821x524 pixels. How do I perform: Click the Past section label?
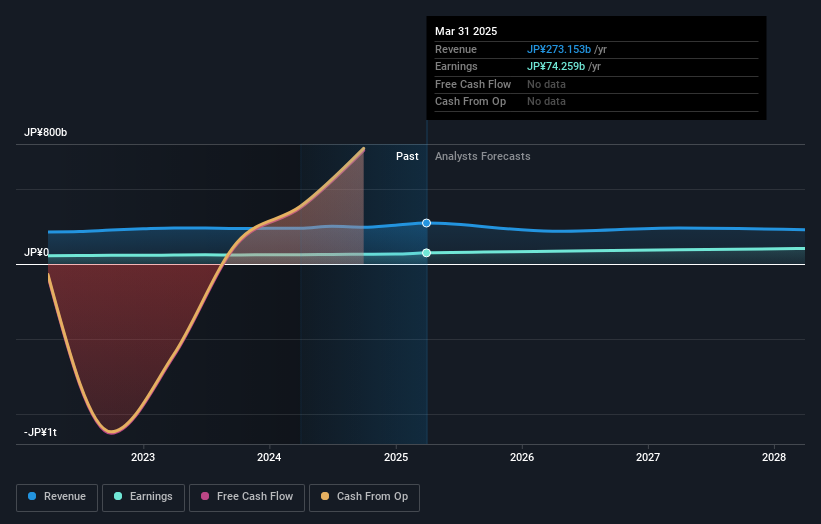point(407,156)
